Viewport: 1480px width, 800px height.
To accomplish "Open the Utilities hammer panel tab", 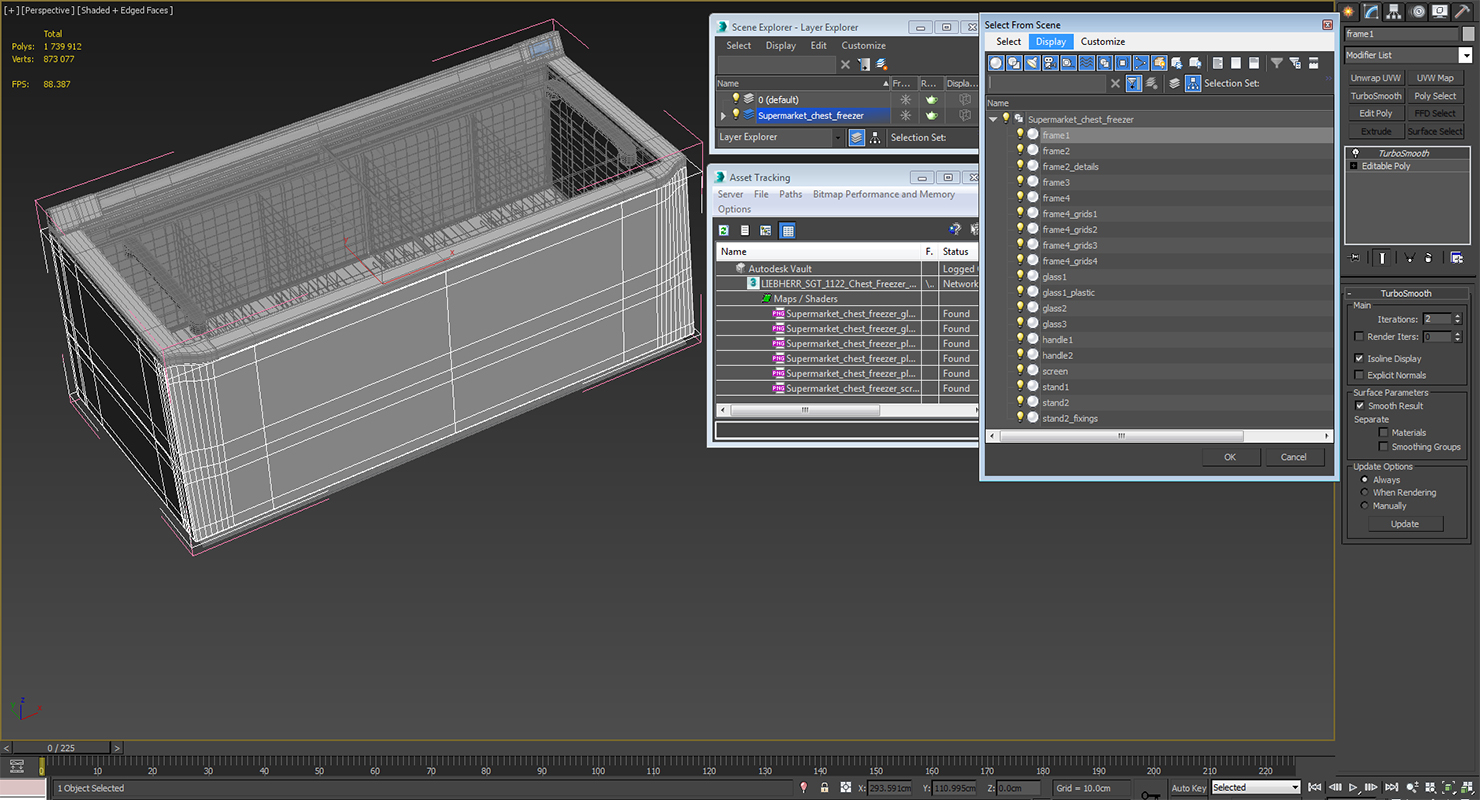I will (x=1462, y=12).
